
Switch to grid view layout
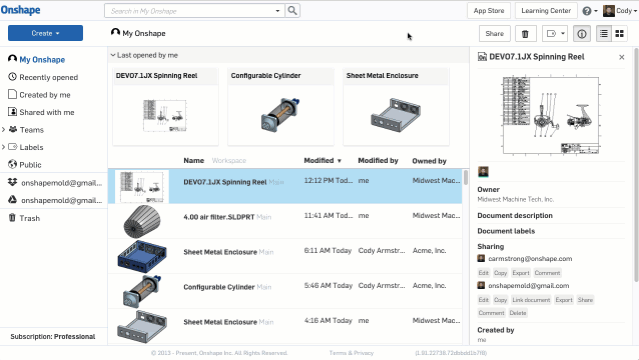(x=619, y=34)
